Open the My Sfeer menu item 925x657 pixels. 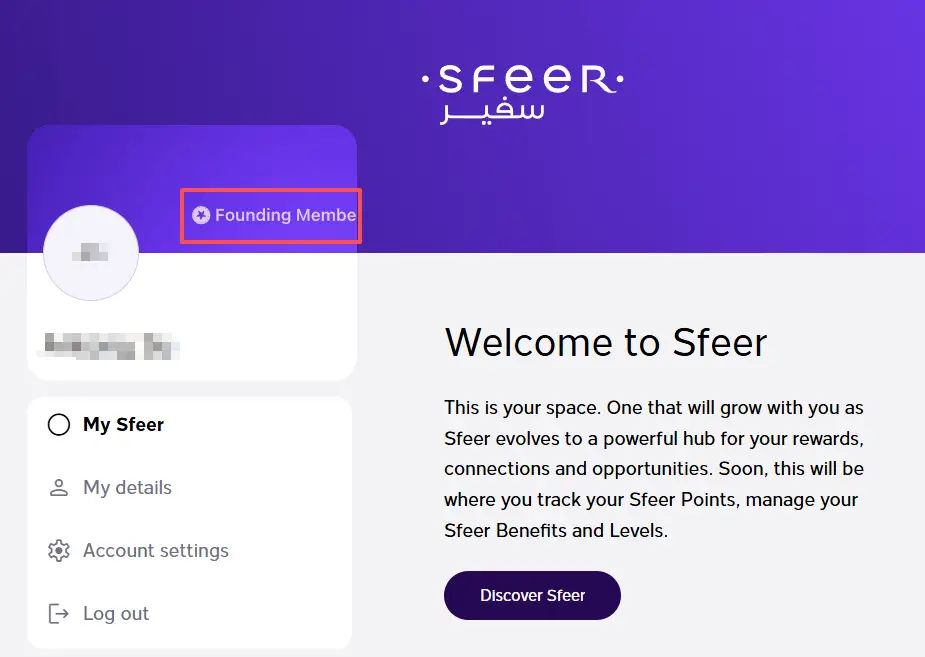coord(123,425)
